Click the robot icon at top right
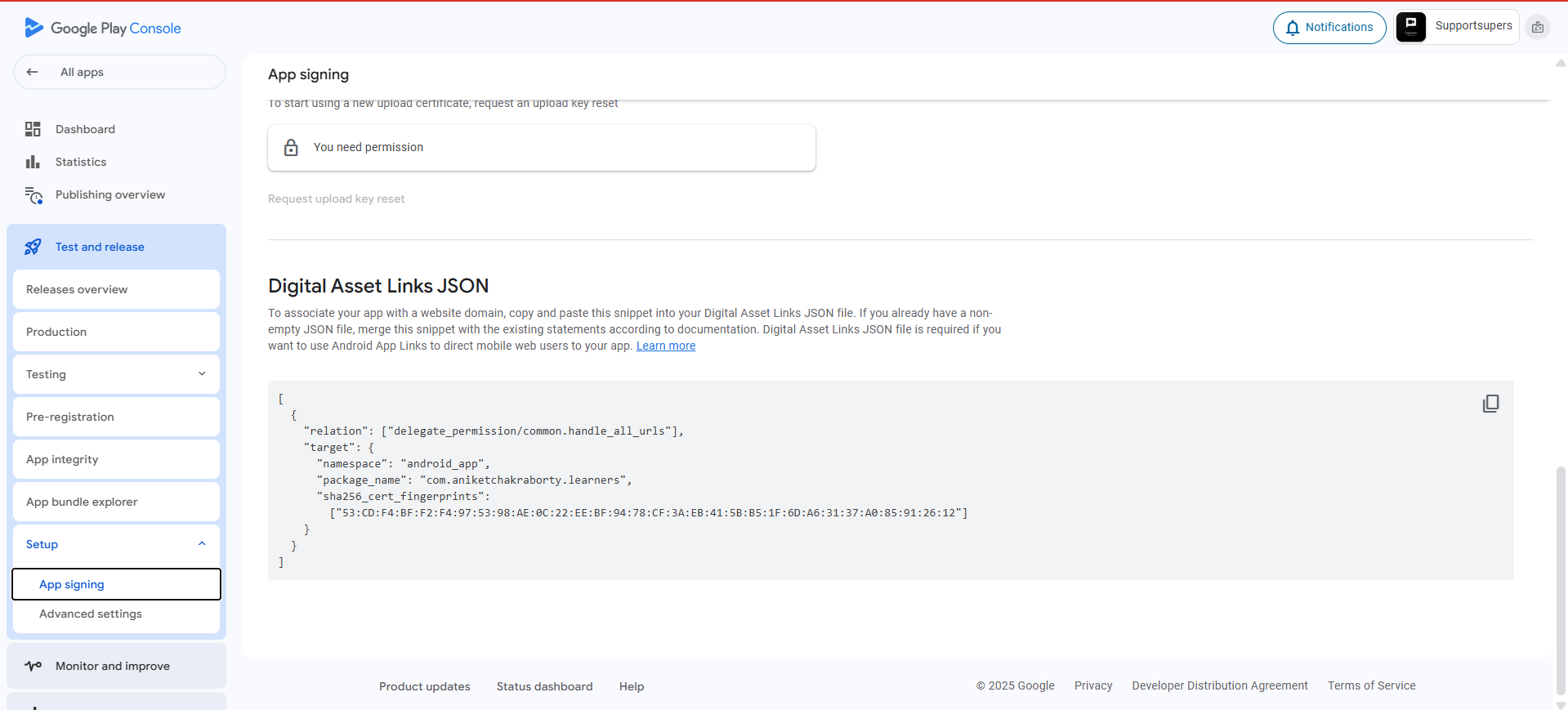Screen dimensions: 1568x710 pos(1538,27)
